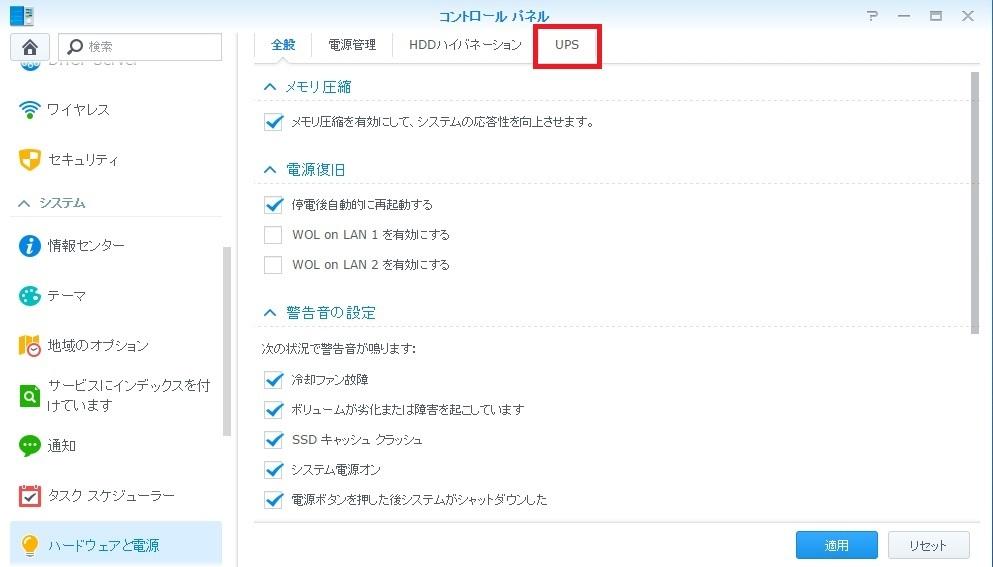The width and height of the screenshot is (993, 567).
Task: Toggle volume degraded (ボリュームが劣化) beep checkbox
Action: [x=273, y=409]
